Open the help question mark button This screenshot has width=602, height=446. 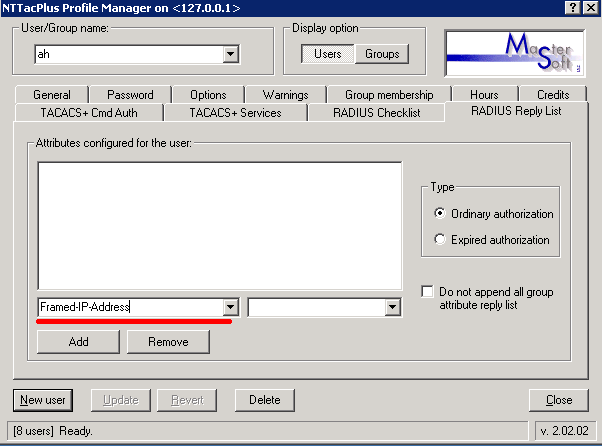click(572, 8)
